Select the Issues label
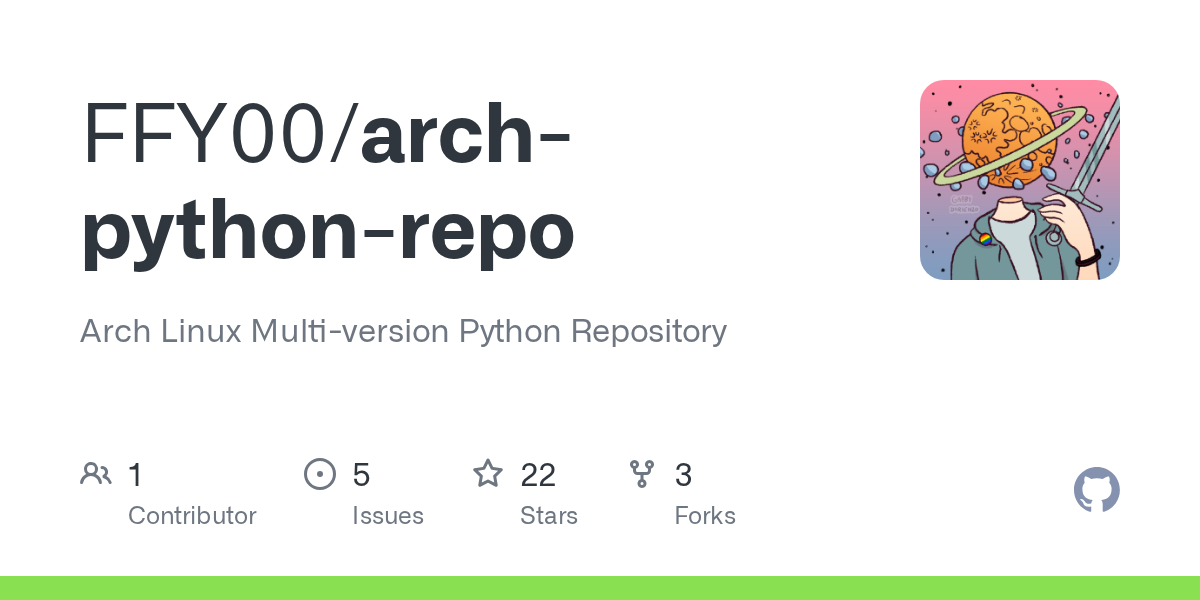Viewport: 1200px width, 600px height. point(388,516)
